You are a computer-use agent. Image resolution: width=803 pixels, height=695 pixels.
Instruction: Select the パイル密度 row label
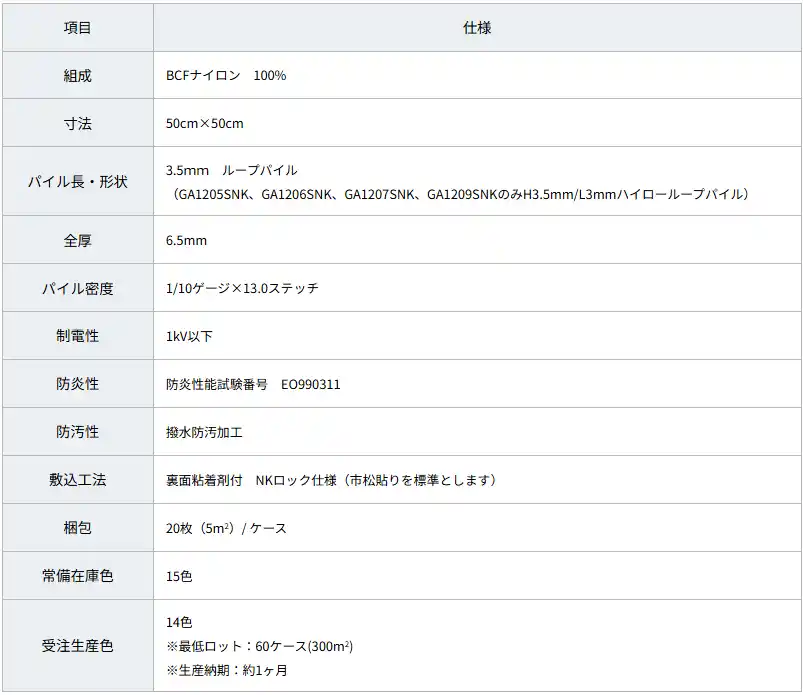coord(77,288)
